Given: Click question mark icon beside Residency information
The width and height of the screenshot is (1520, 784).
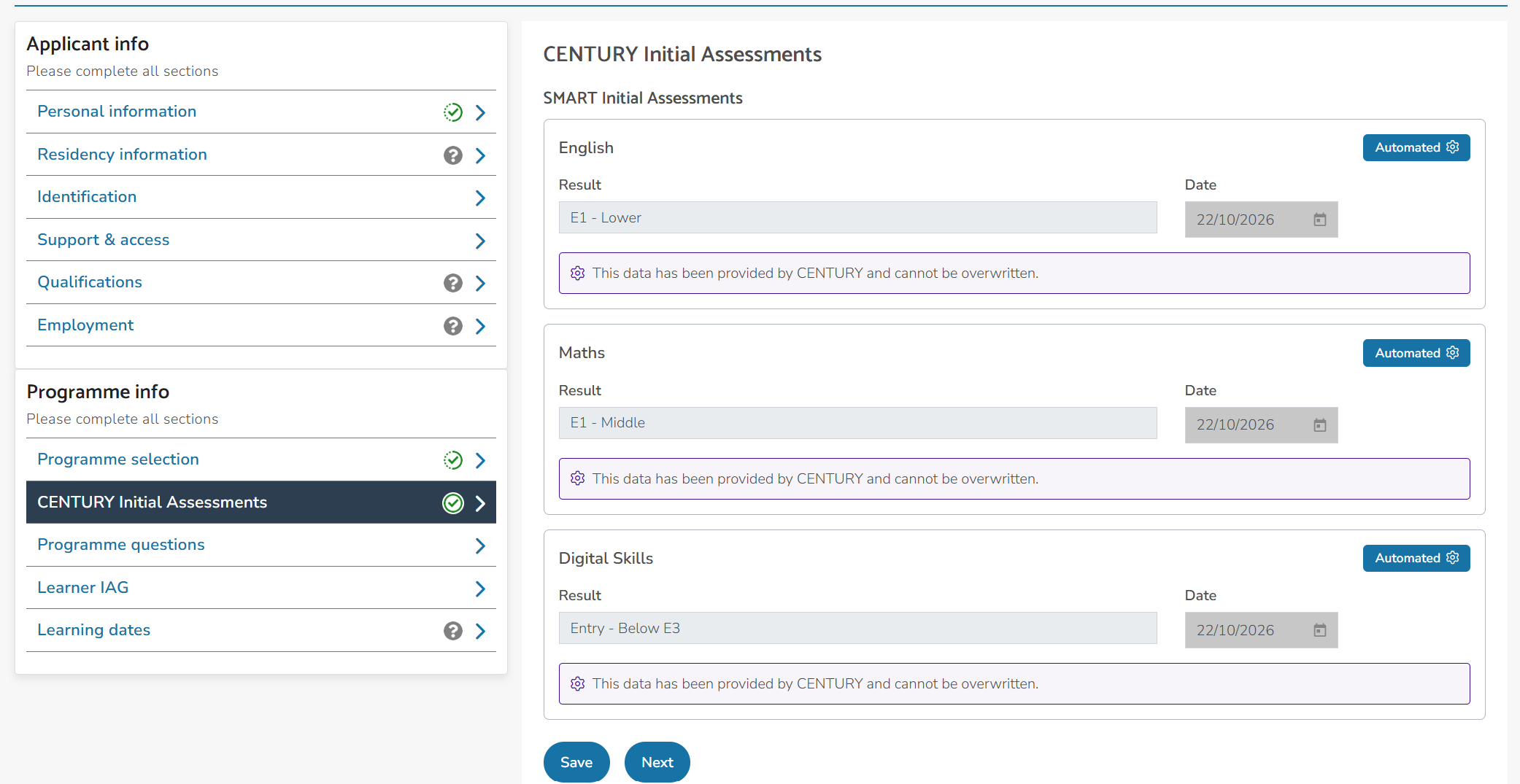Looking at the screenshot, I should tap(453, 155).
